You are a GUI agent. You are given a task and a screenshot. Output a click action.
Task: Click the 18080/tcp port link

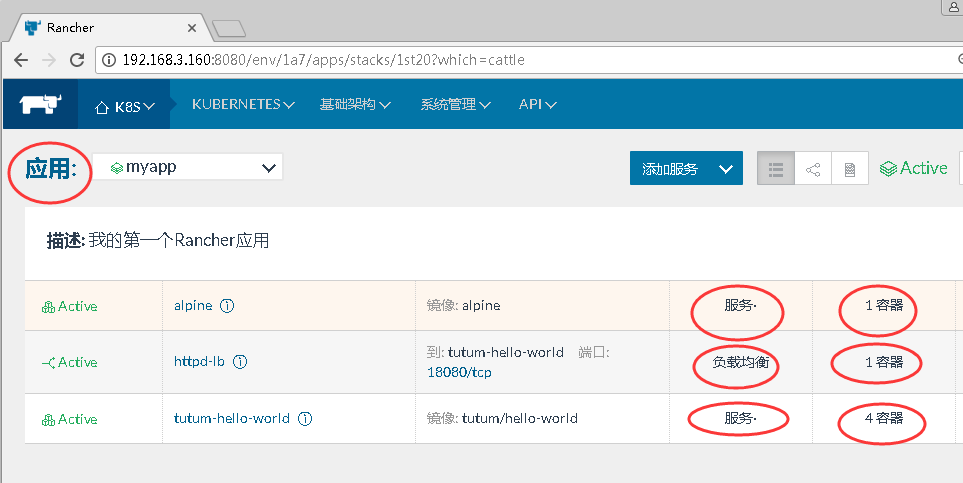[x=459, y=372]
